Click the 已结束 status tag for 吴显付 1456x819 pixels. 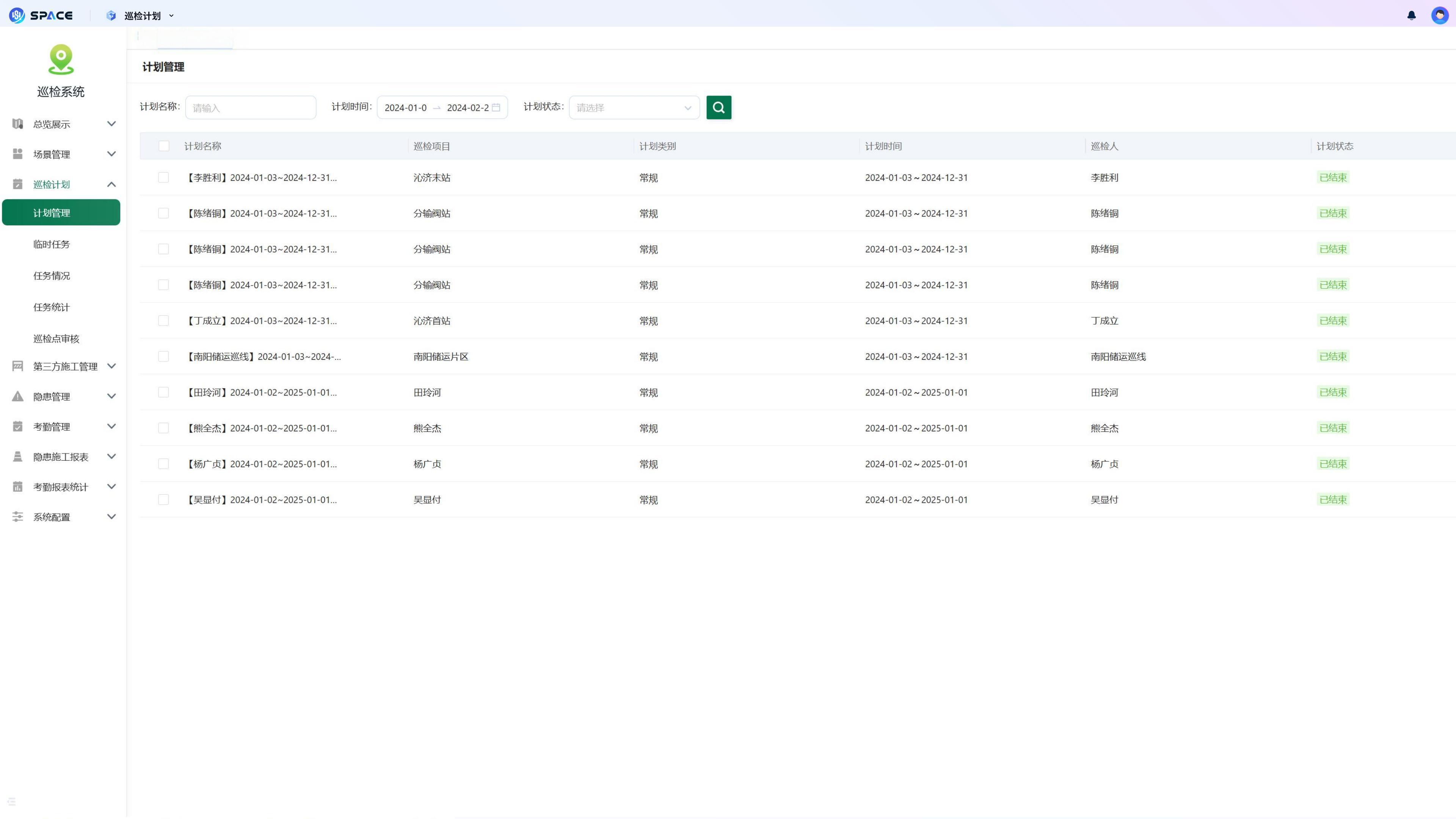1333,500
